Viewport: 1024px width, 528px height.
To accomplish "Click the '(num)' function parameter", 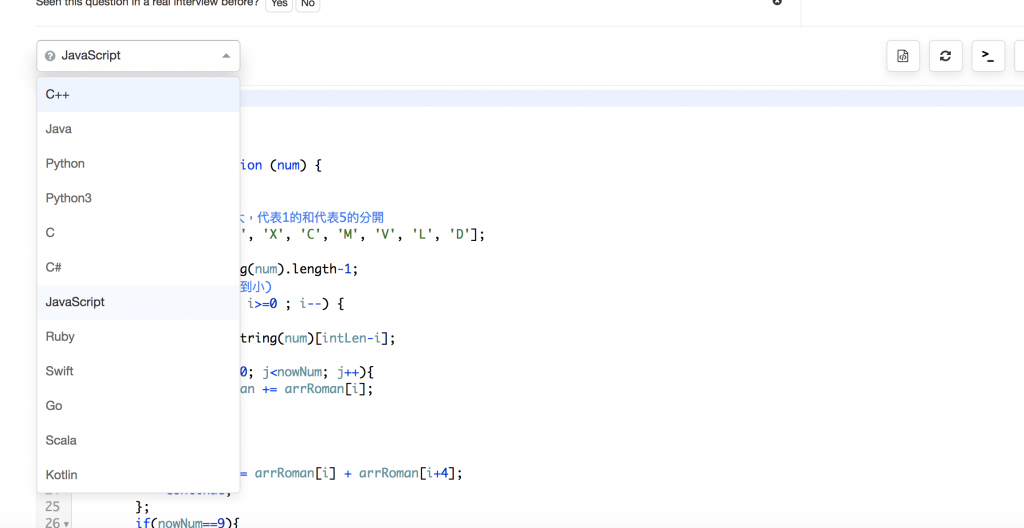I will [287, 165].
